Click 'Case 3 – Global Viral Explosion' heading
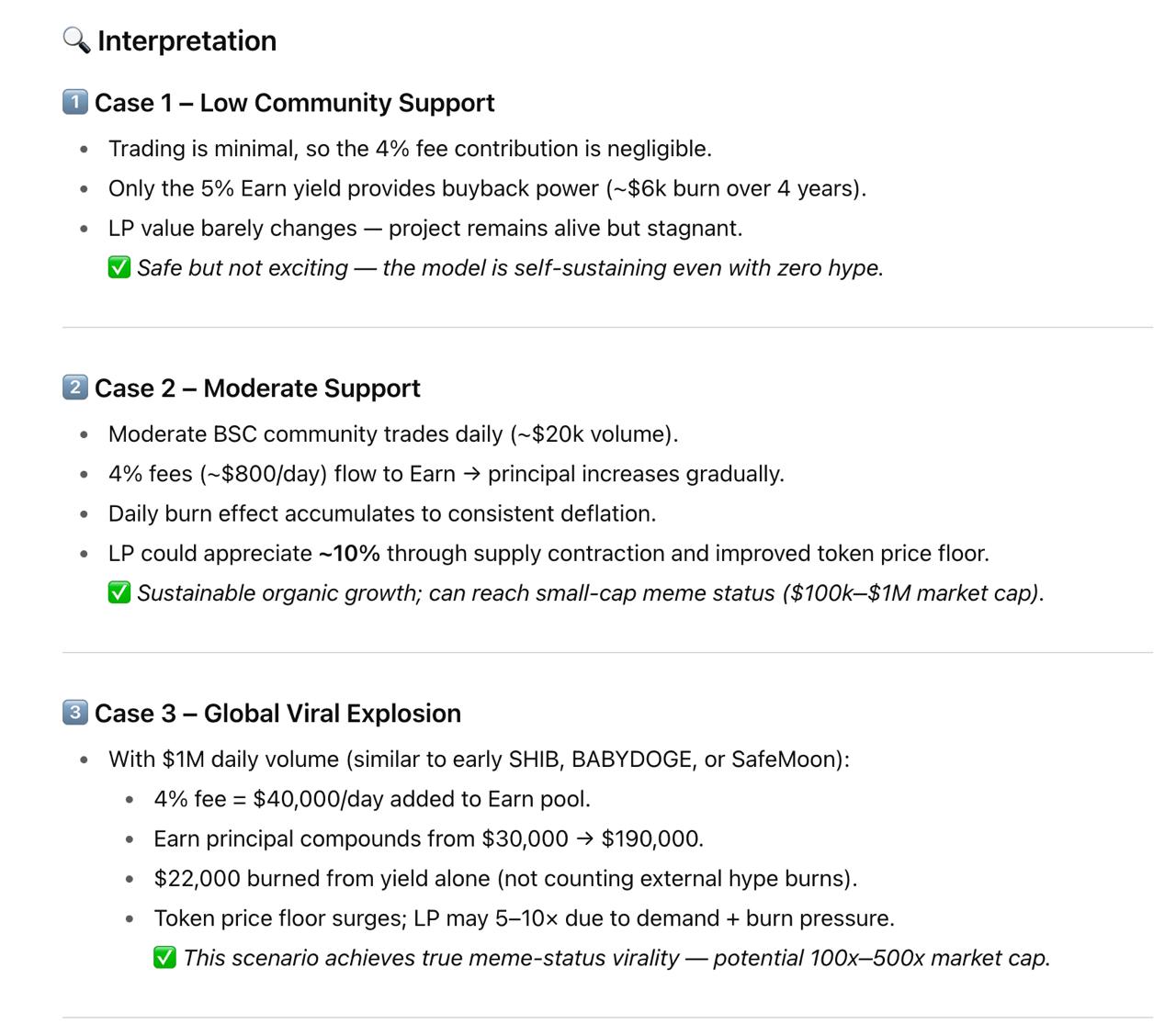1176x1024 pixels. coord(277,714)
